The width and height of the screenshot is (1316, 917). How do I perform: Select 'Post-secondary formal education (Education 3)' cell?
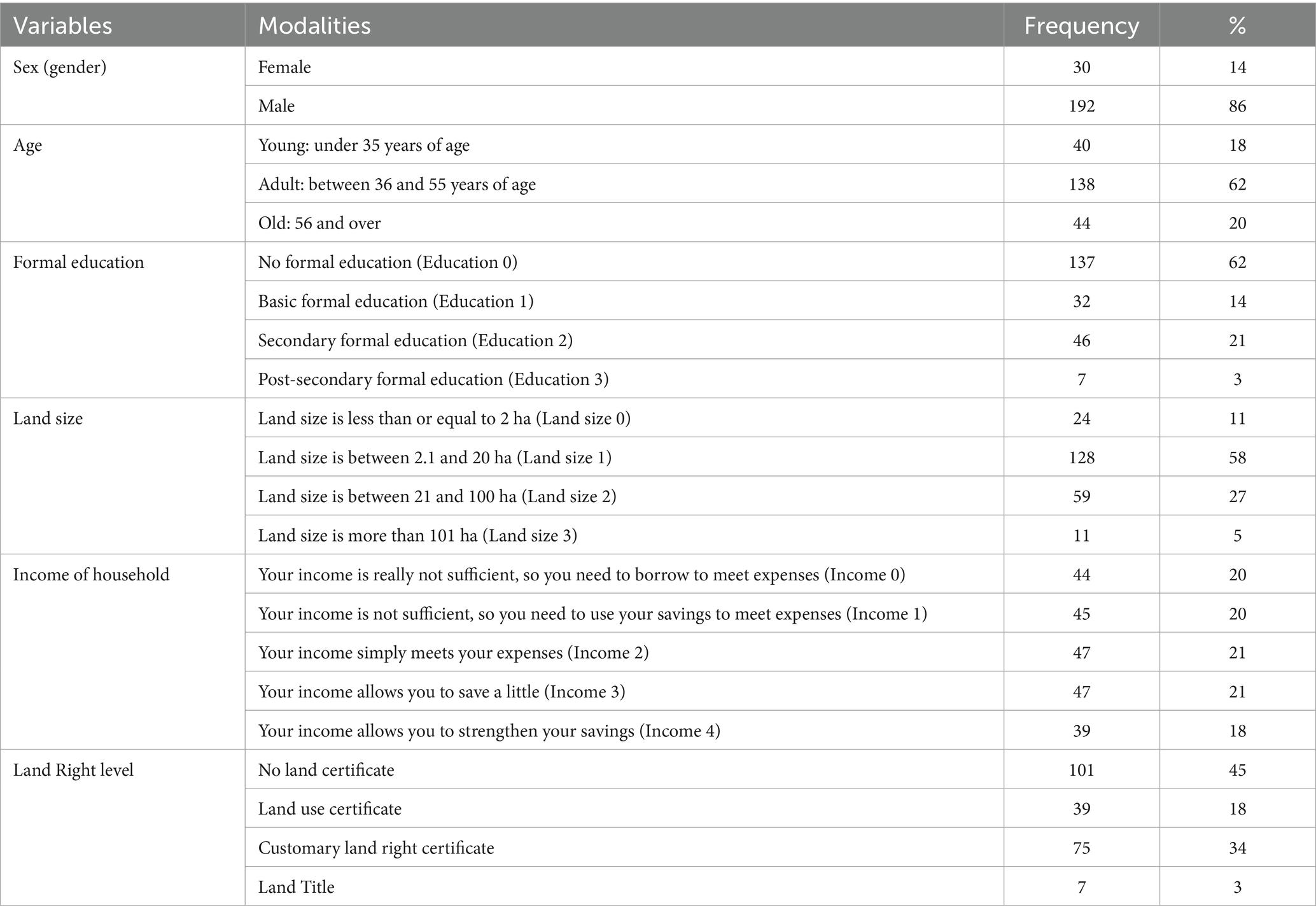click(433, 379)
